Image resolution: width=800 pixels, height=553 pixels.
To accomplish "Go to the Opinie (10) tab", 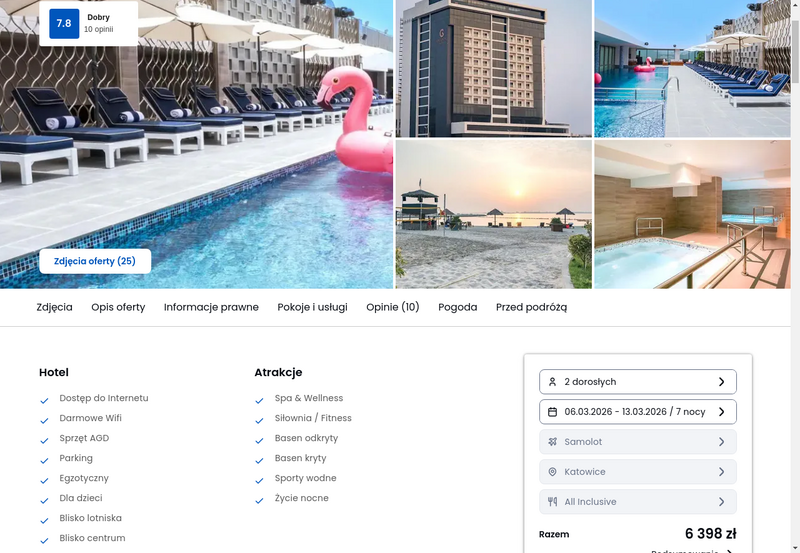I will [393, 307].
